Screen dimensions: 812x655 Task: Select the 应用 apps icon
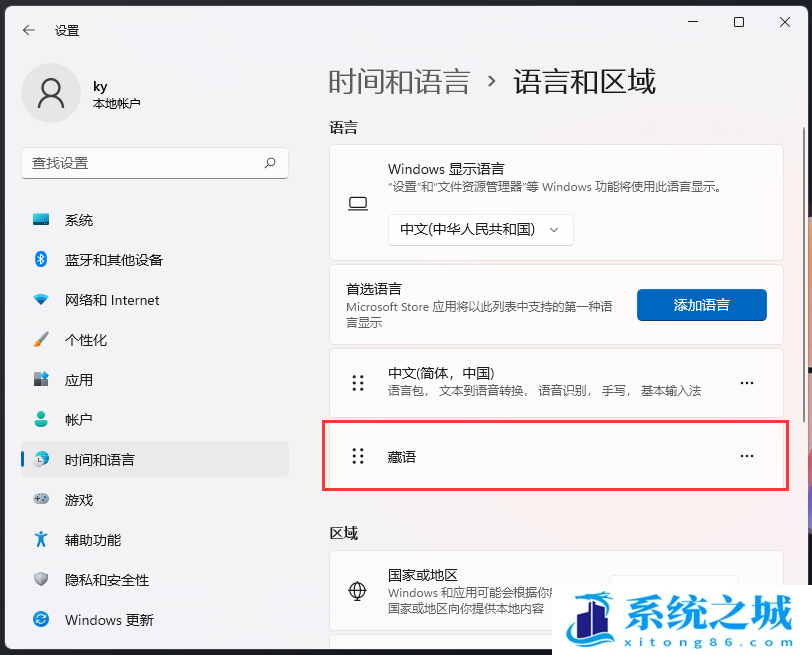click(41, 379)
